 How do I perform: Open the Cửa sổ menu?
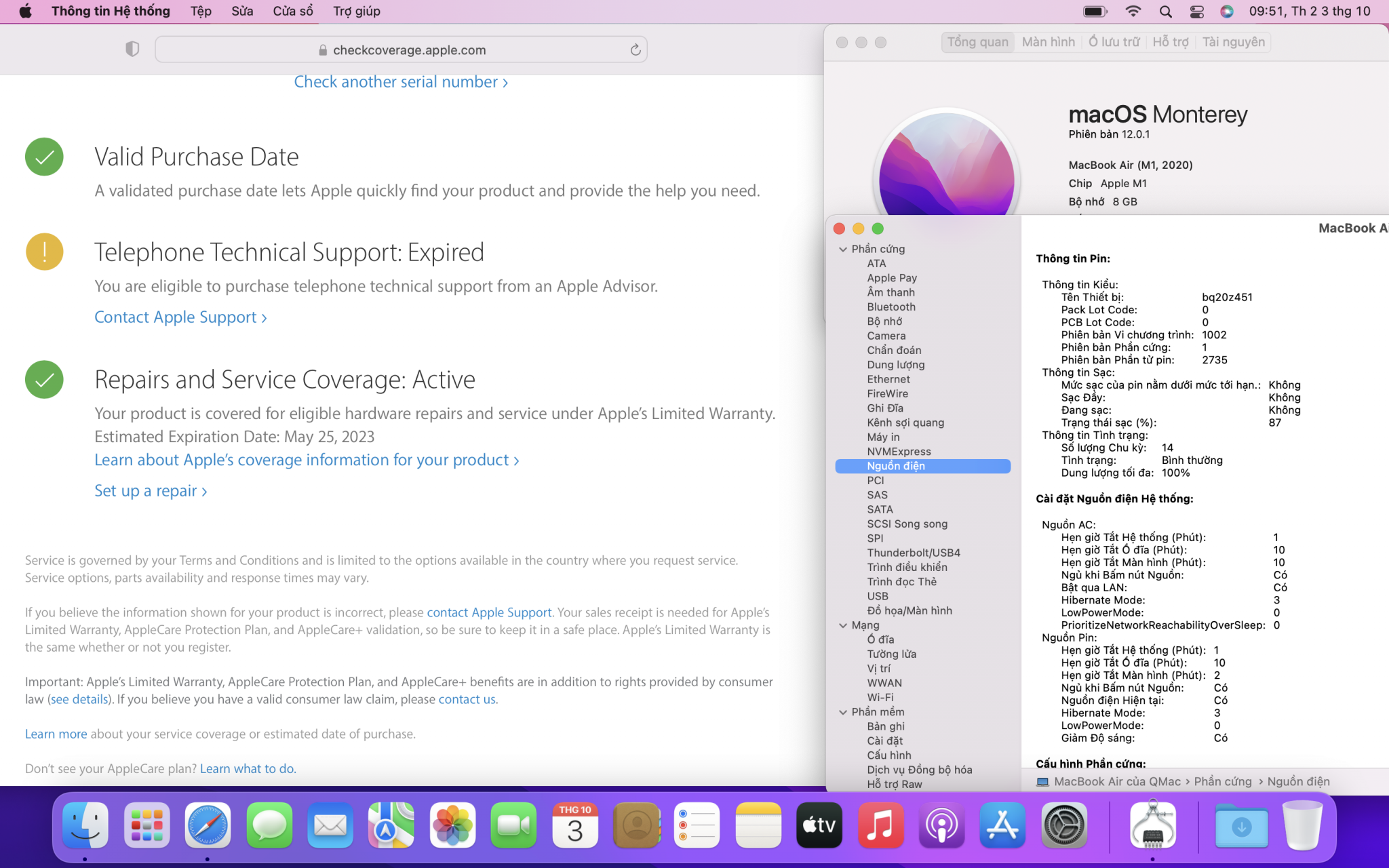pyautogui.click(x=293, y=12)
